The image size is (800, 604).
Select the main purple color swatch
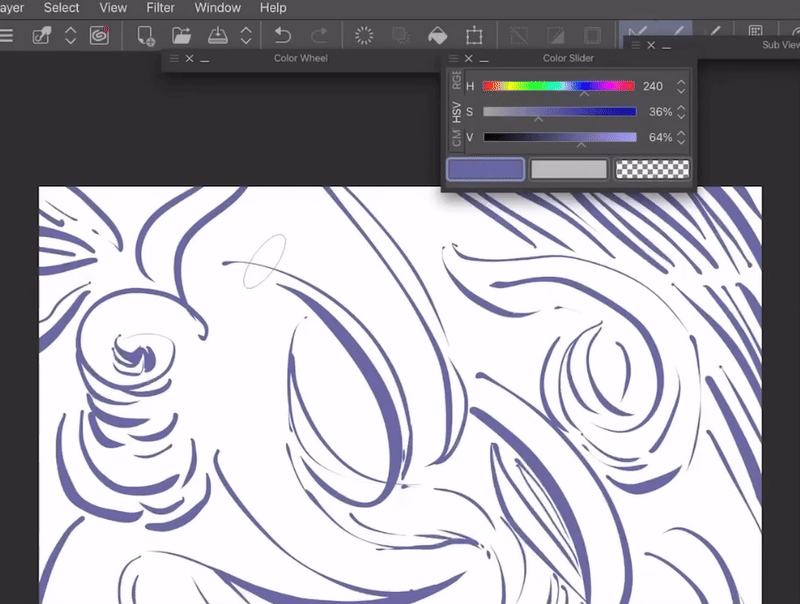(x=486, y=169)
